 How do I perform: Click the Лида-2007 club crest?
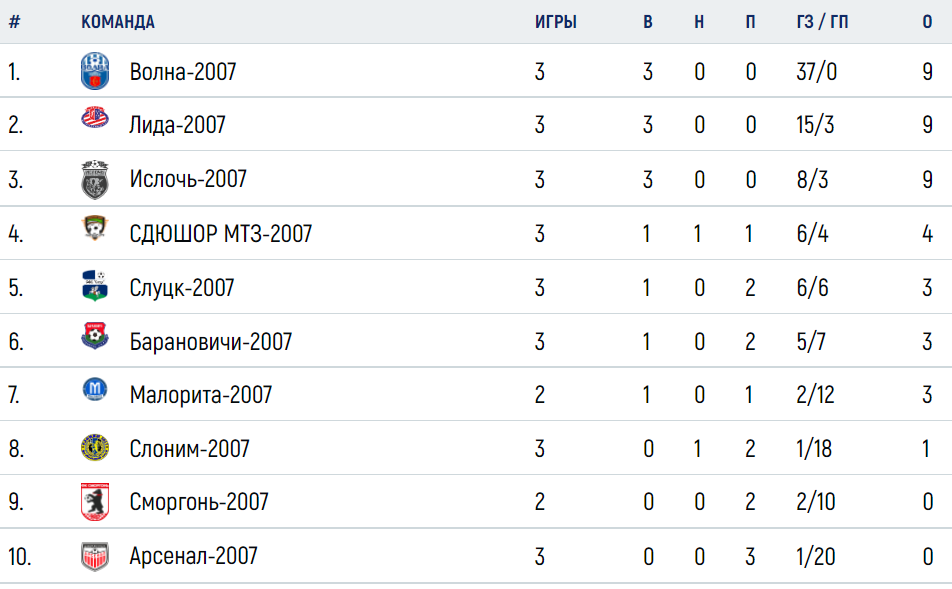click(95, 117)
